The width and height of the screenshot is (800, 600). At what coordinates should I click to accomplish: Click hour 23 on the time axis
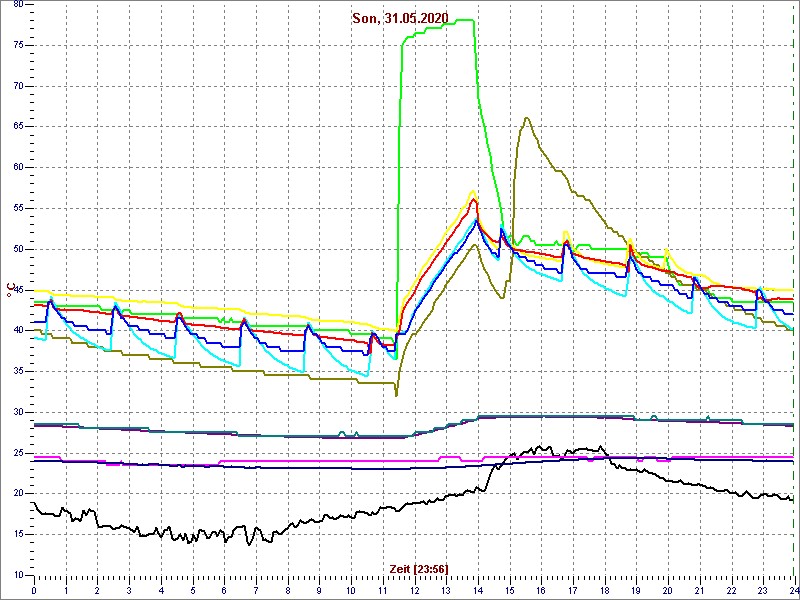pos(763,590)
